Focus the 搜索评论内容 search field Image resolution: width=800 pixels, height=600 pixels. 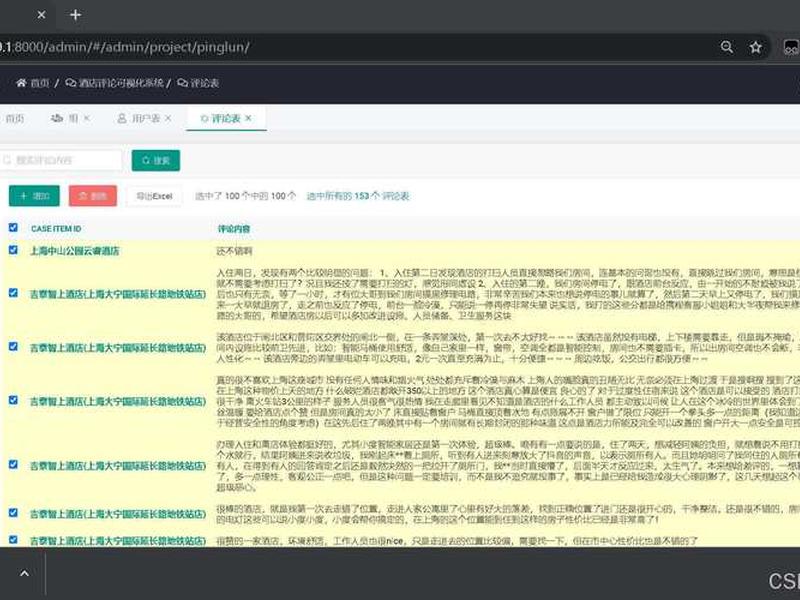[x=61, y=160]
